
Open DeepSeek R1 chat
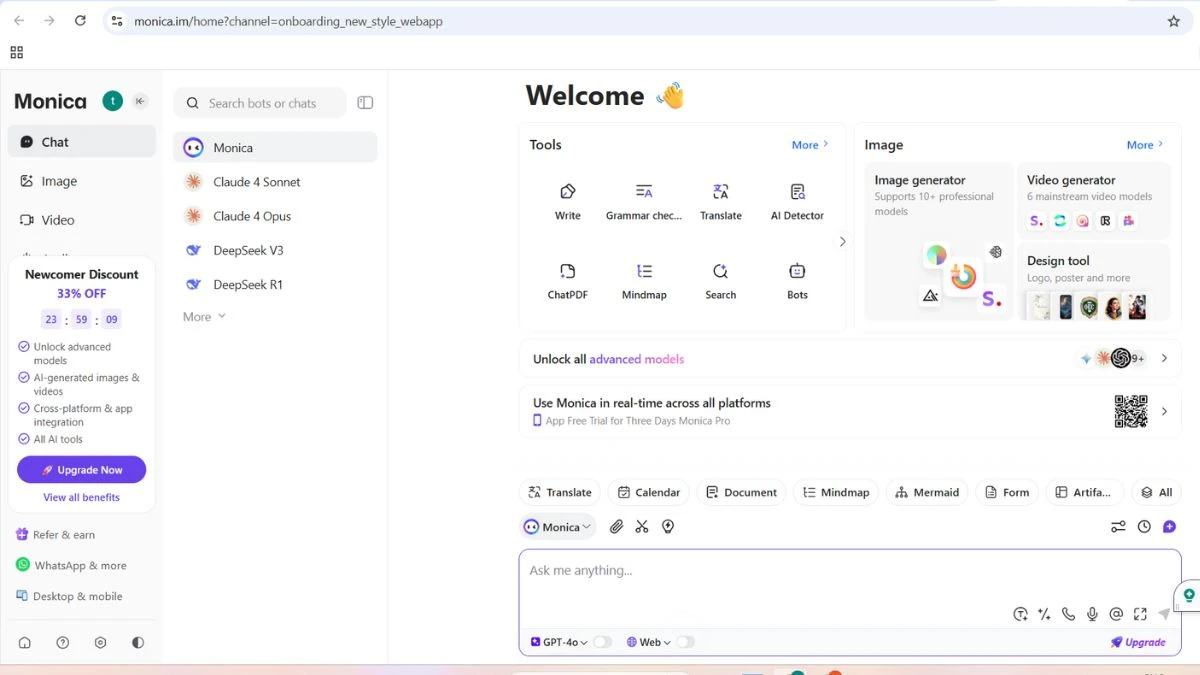point(275,284)
